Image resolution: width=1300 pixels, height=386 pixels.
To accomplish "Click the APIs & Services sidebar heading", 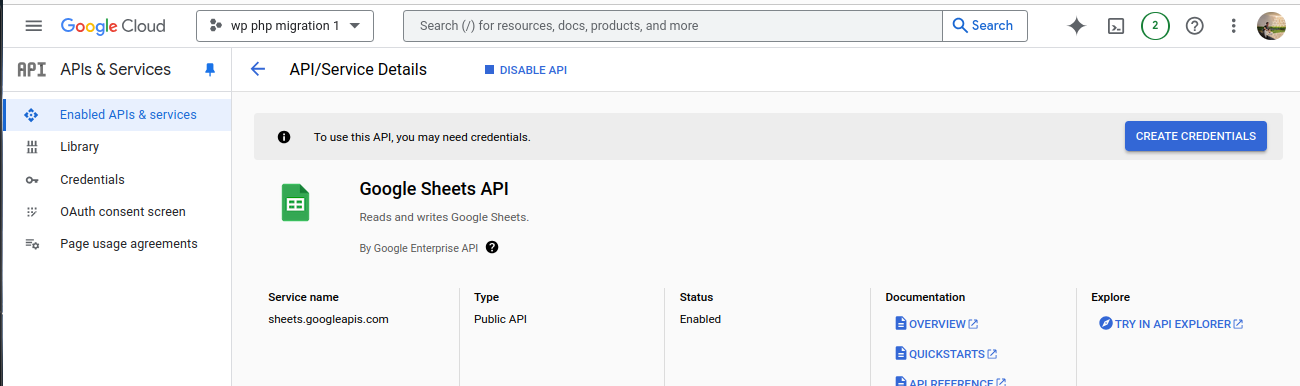I will pyautogui.click(x=115, y=70).
